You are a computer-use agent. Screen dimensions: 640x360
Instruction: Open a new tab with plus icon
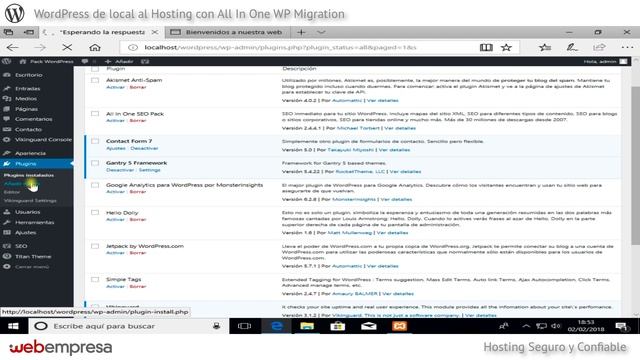(x=301, y=32)
